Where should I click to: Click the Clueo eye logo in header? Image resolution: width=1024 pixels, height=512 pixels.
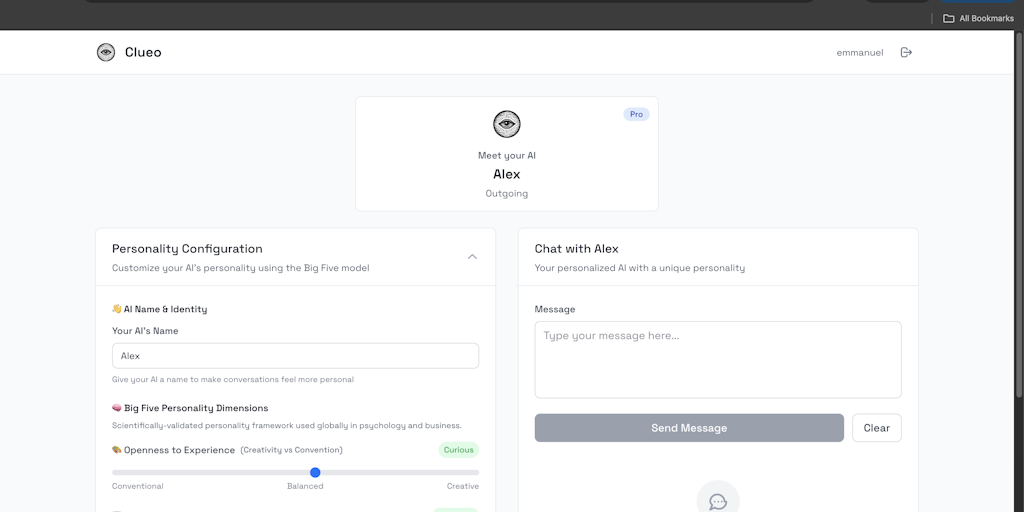pyautogui.click(x=106, y=52)
